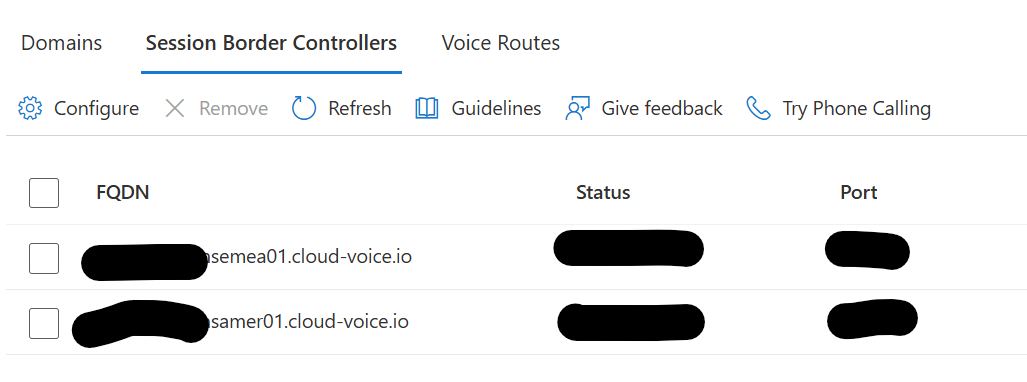Click the Configure text label
Screen dimensions: 1027x382
(x=96, y=108)
